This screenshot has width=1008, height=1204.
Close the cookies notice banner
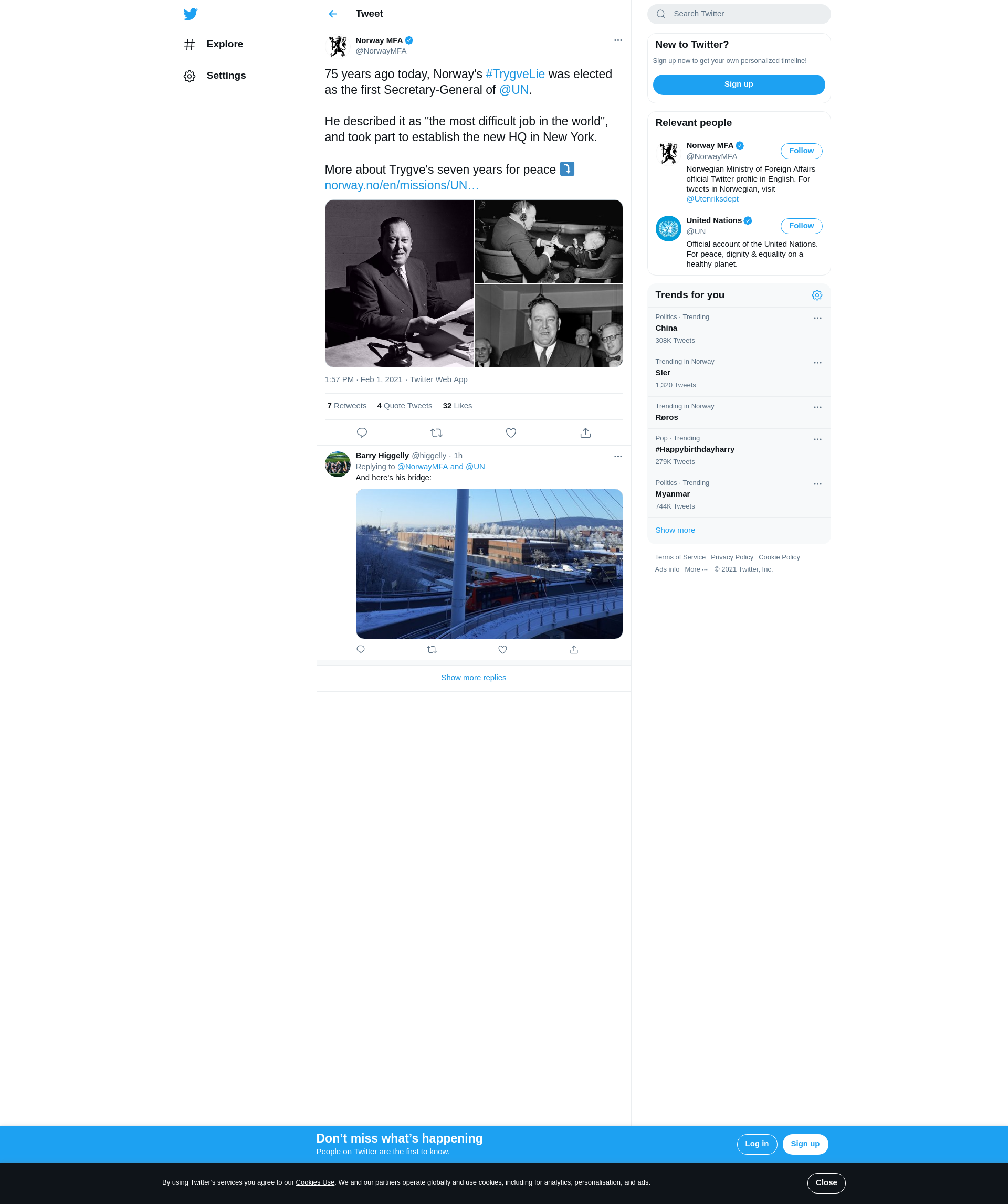(x=826, y=1182)
